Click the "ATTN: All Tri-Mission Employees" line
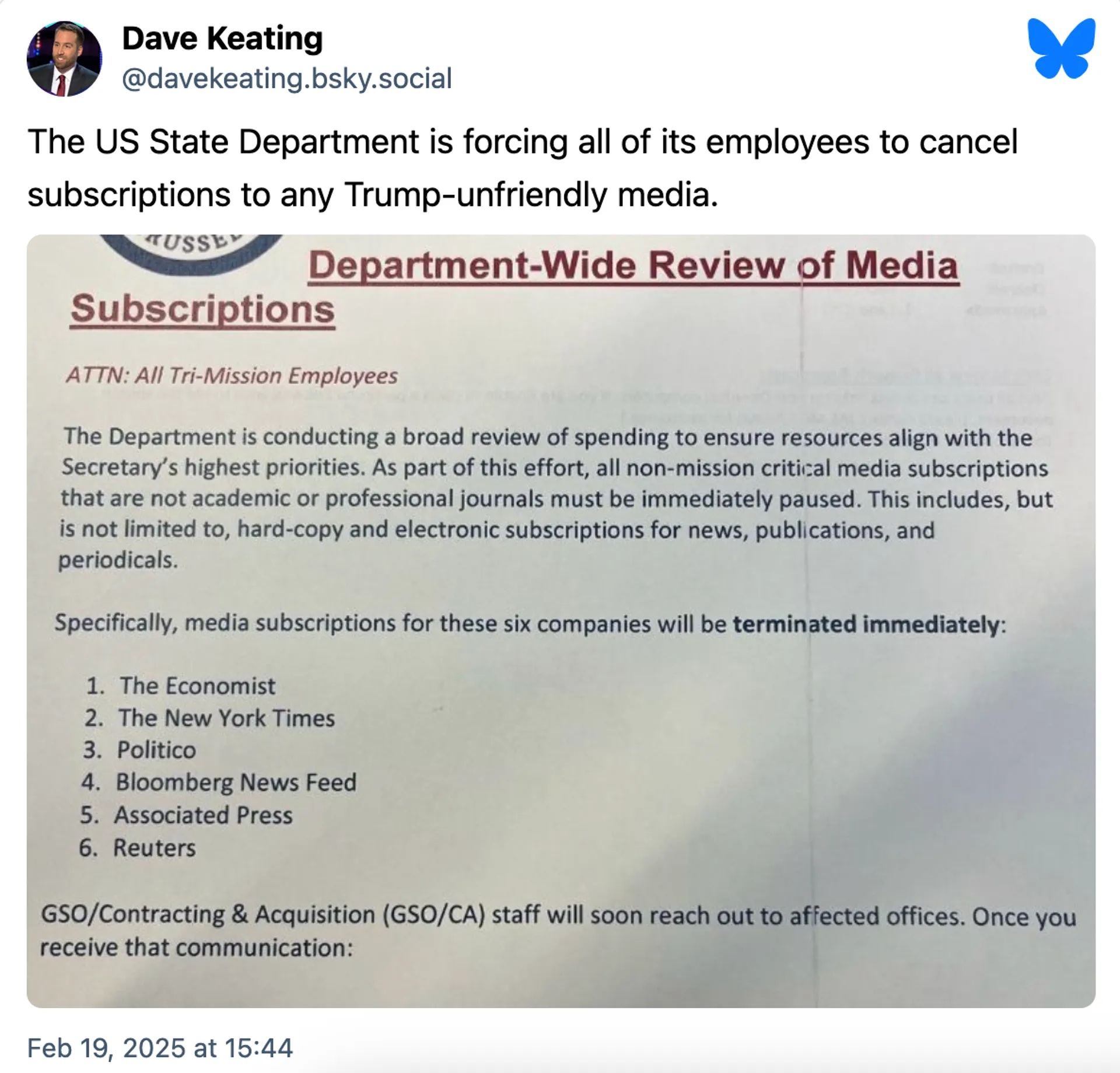Image resolution: width=1120 pixels, height=1073 pixels. pos(232,376)
